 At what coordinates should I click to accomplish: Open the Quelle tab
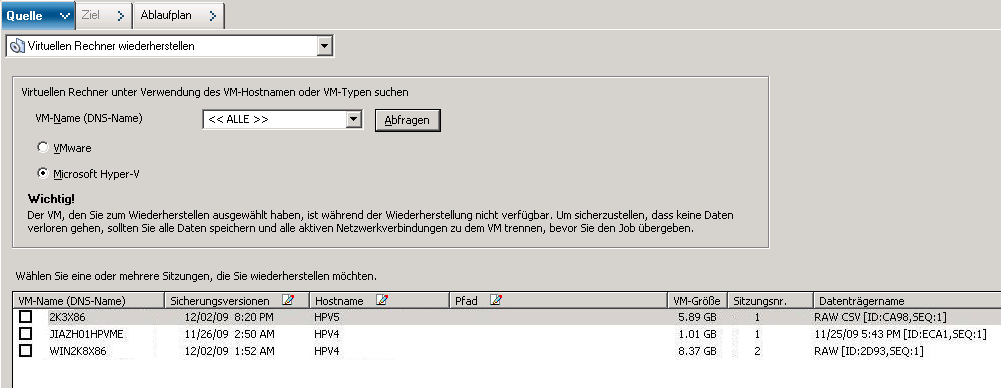tap(37, 15)
